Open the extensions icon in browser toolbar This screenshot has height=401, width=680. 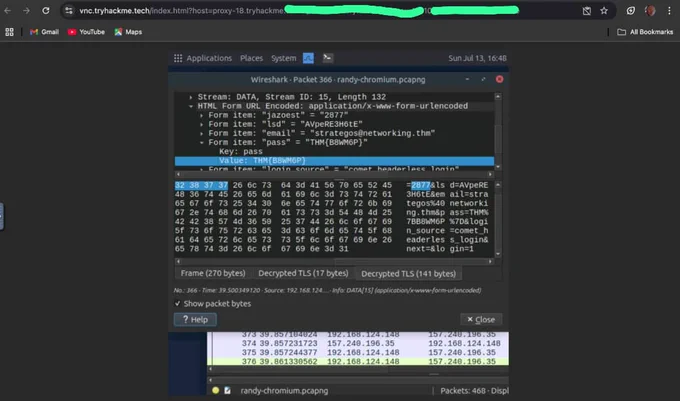(631, 11)
